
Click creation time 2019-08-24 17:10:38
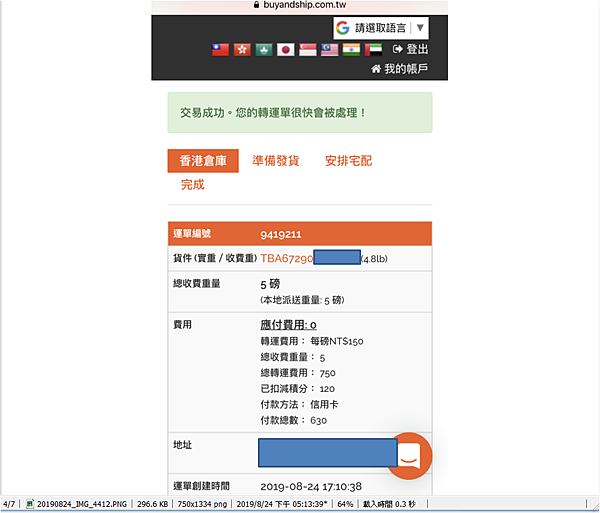[311, 487]
